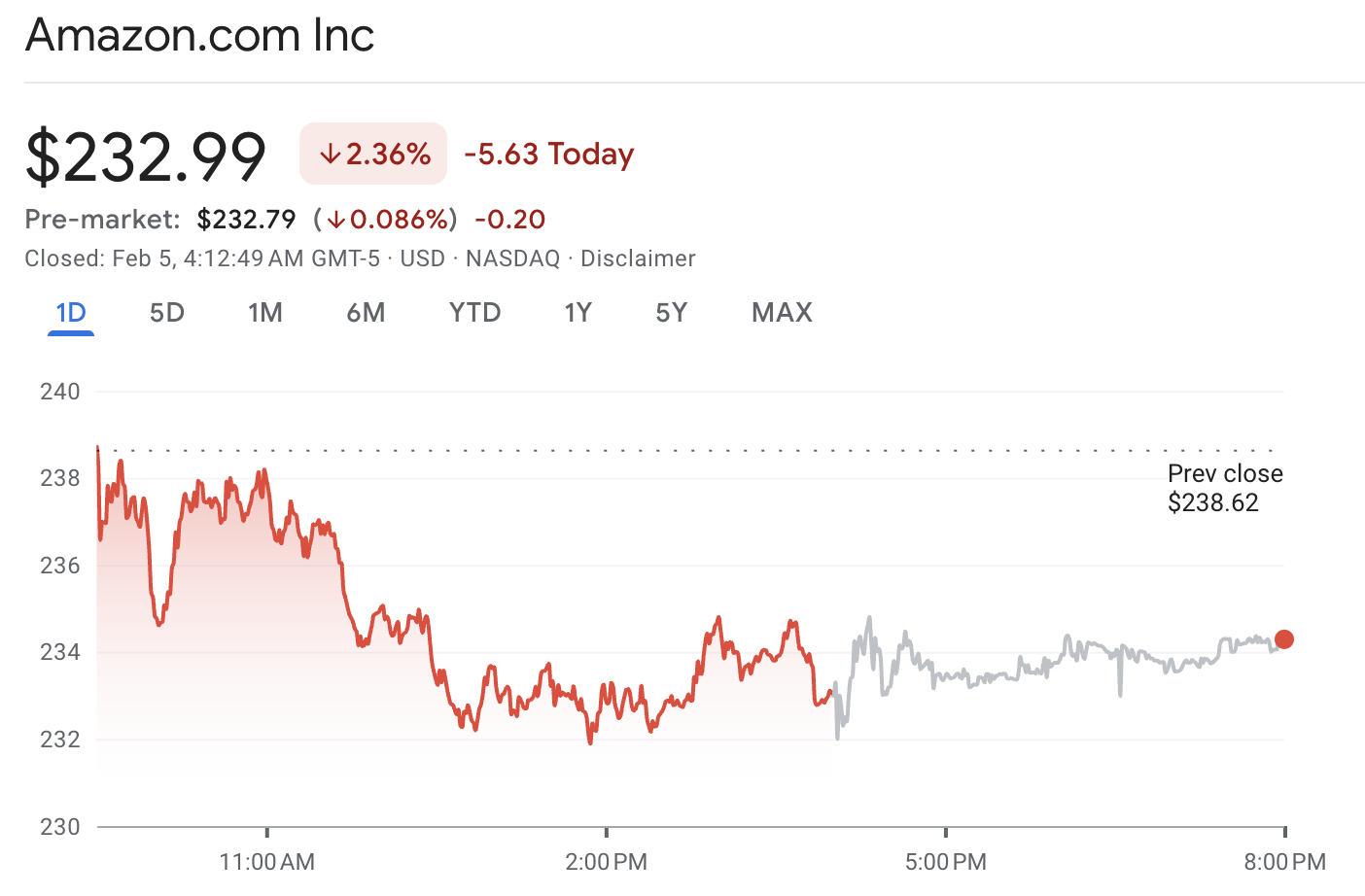Click the pre-market price $232.79
Viewport: 1365px width, 896px height.
(x=246, y=220)
